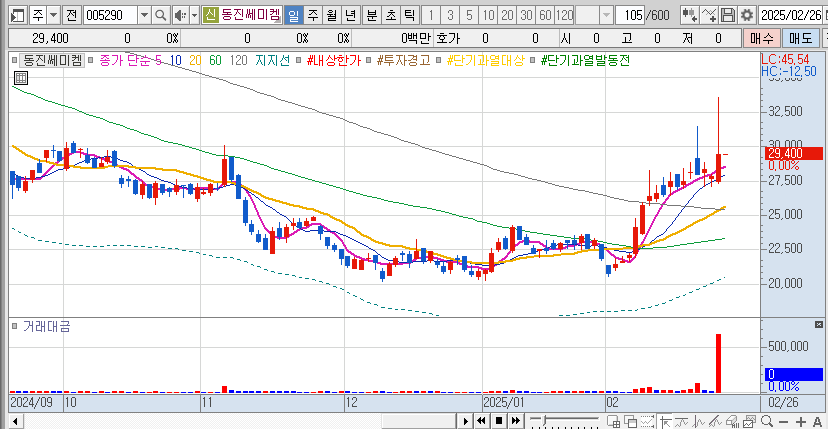Click the diagonal line analysis tool icon
828x429 pixels.
coord(715,421)
